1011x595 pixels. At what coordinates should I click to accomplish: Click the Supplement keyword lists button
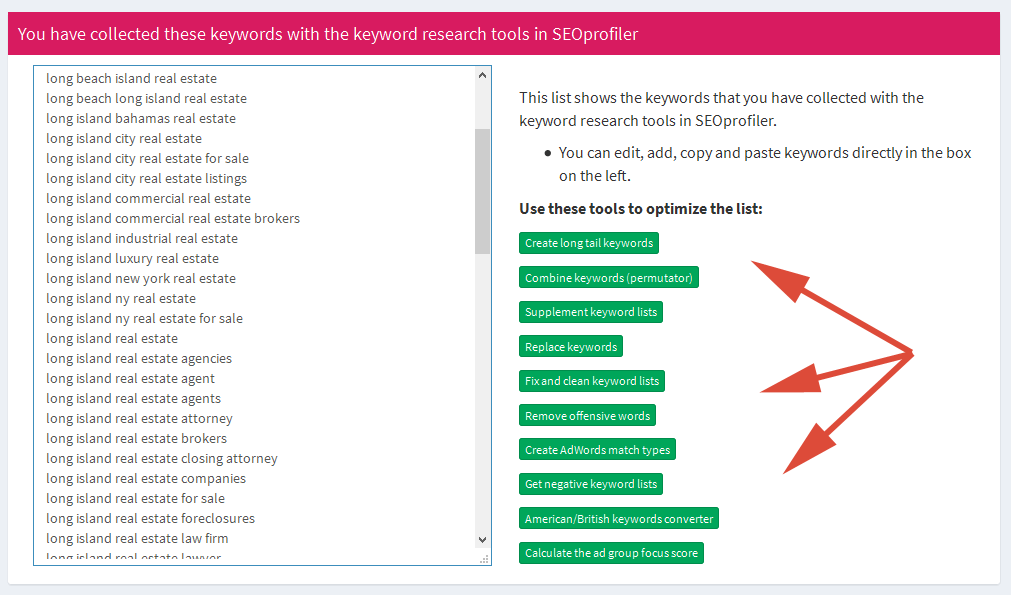pos(590,311)
